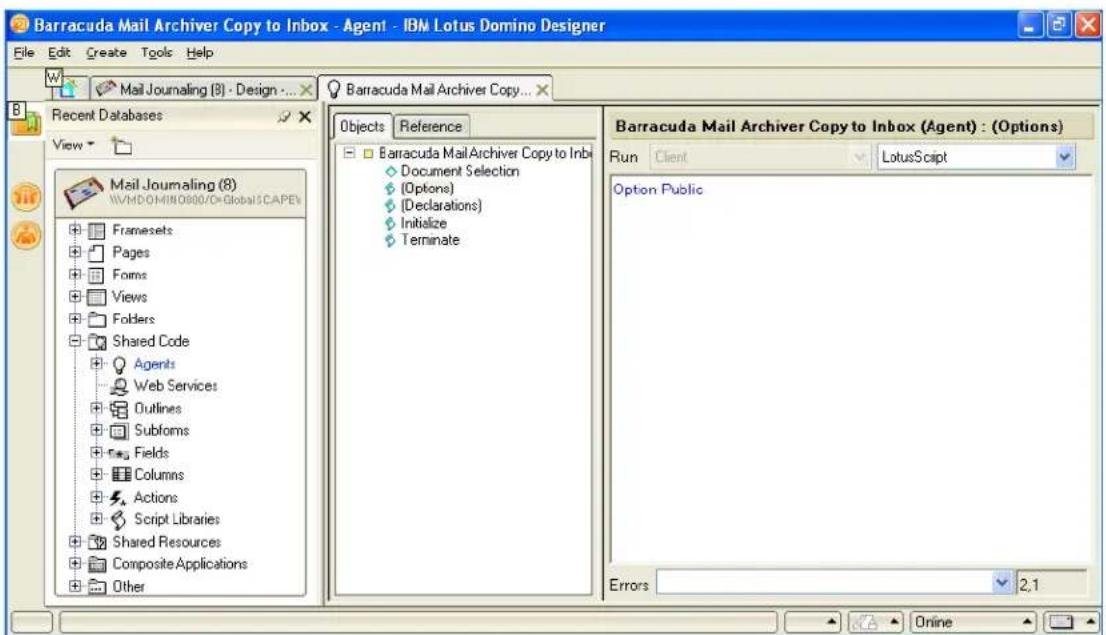Viewport: 1106px width, 635px height.
Task: Click the lower orange bookmark sidebar icon
Action: tap(26, 235)
